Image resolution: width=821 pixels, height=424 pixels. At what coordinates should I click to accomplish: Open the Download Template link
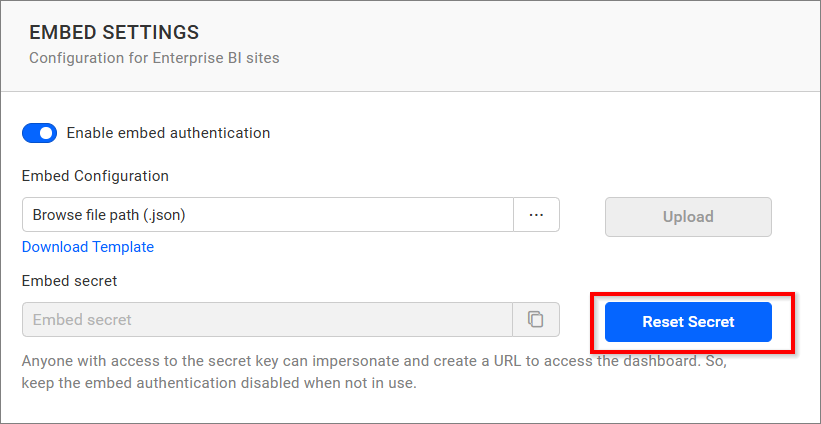point(88,247)
